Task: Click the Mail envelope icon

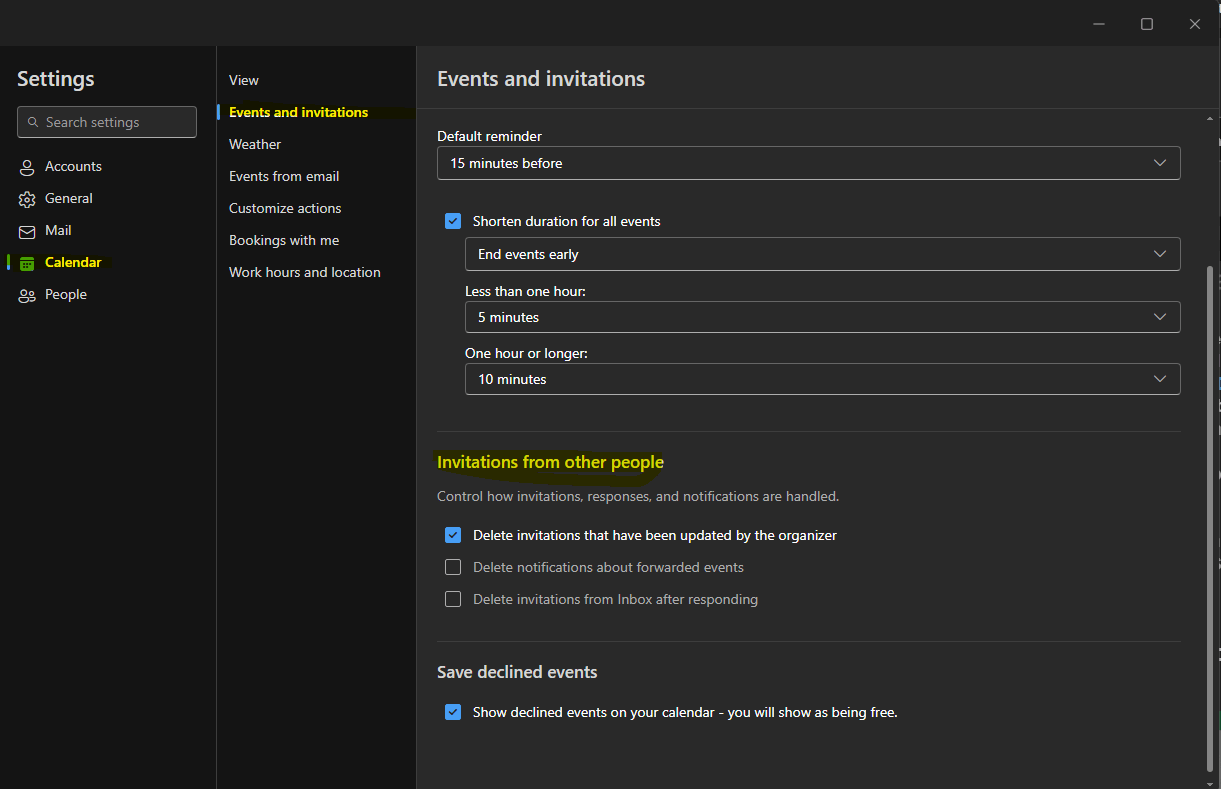Action: (x=26, y=230)
